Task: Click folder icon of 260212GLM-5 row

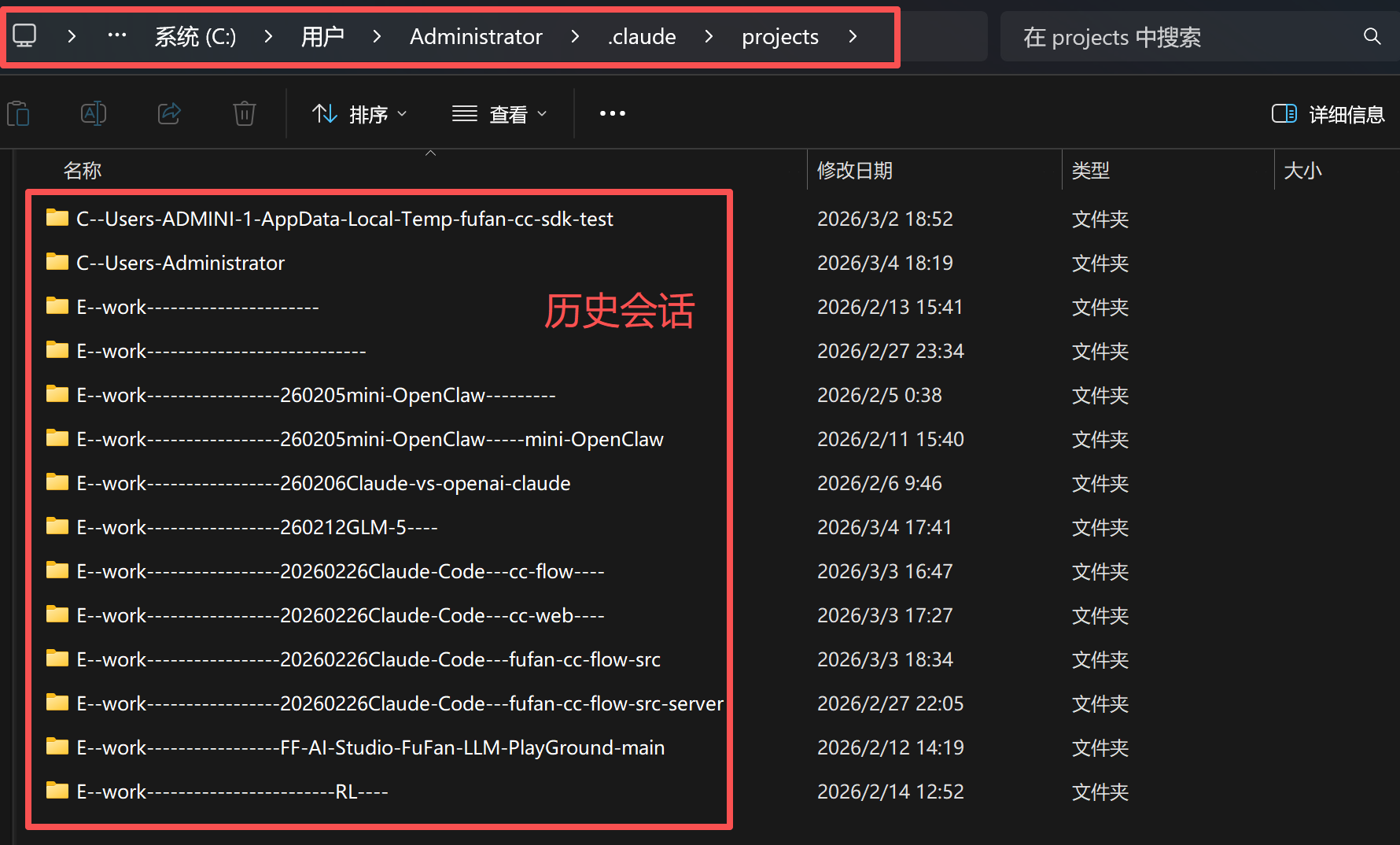Action: (57, 526)
